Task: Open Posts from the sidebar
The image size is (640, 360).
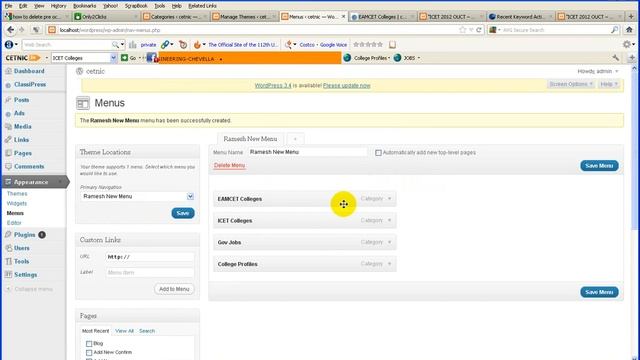Action: pyautogui.click(x=21, y=100)
